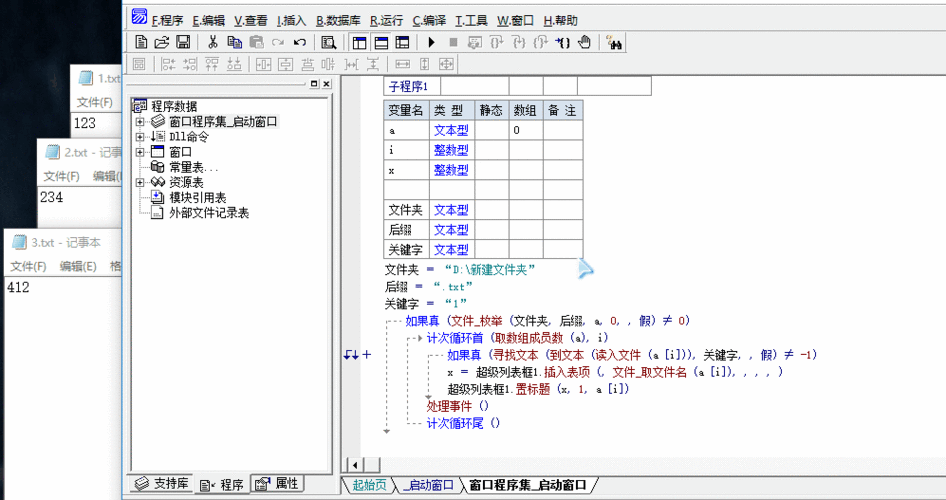Select 模块引用表 in the program tree

pos(197,197)
